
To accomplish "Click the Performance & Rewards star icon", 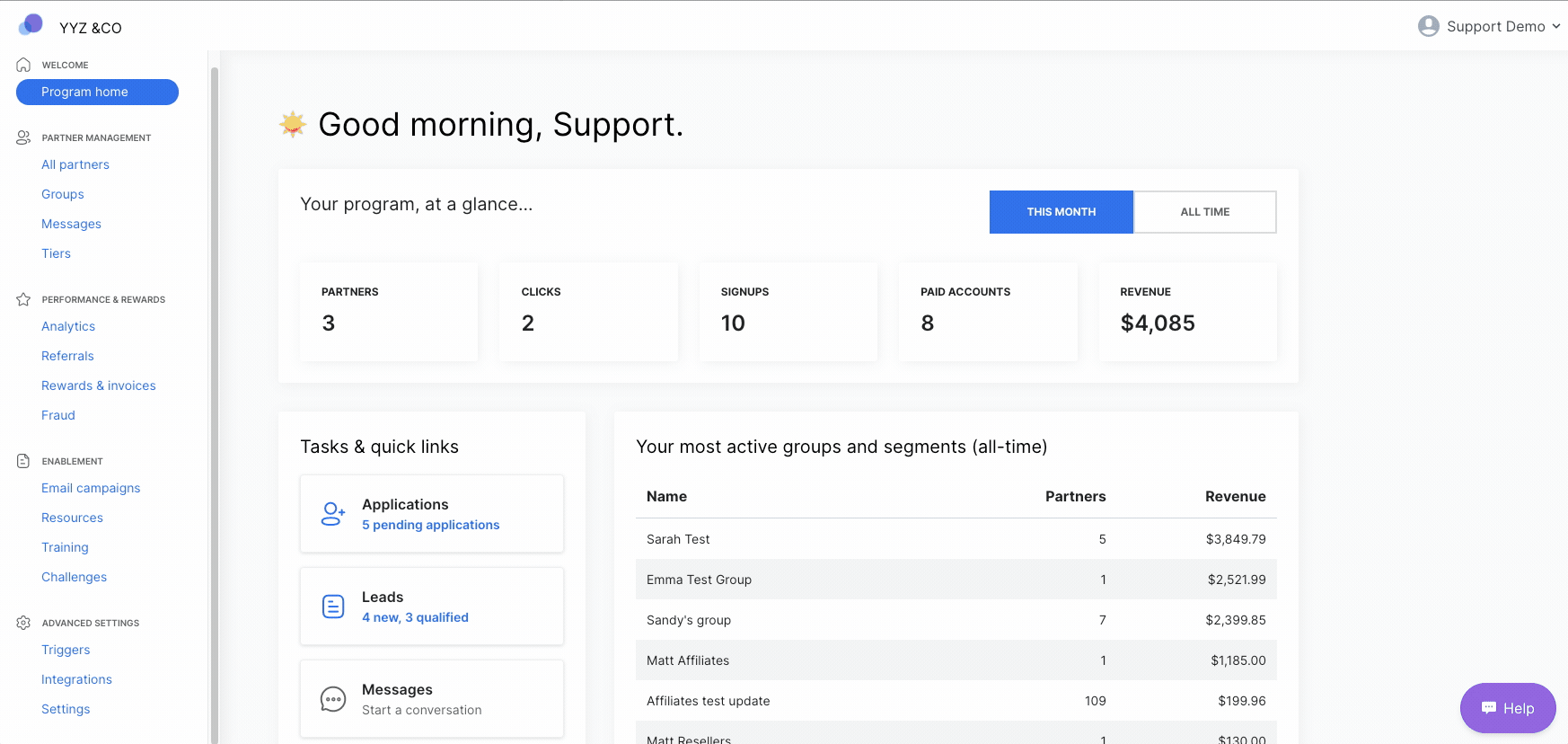I will [23, 299].
